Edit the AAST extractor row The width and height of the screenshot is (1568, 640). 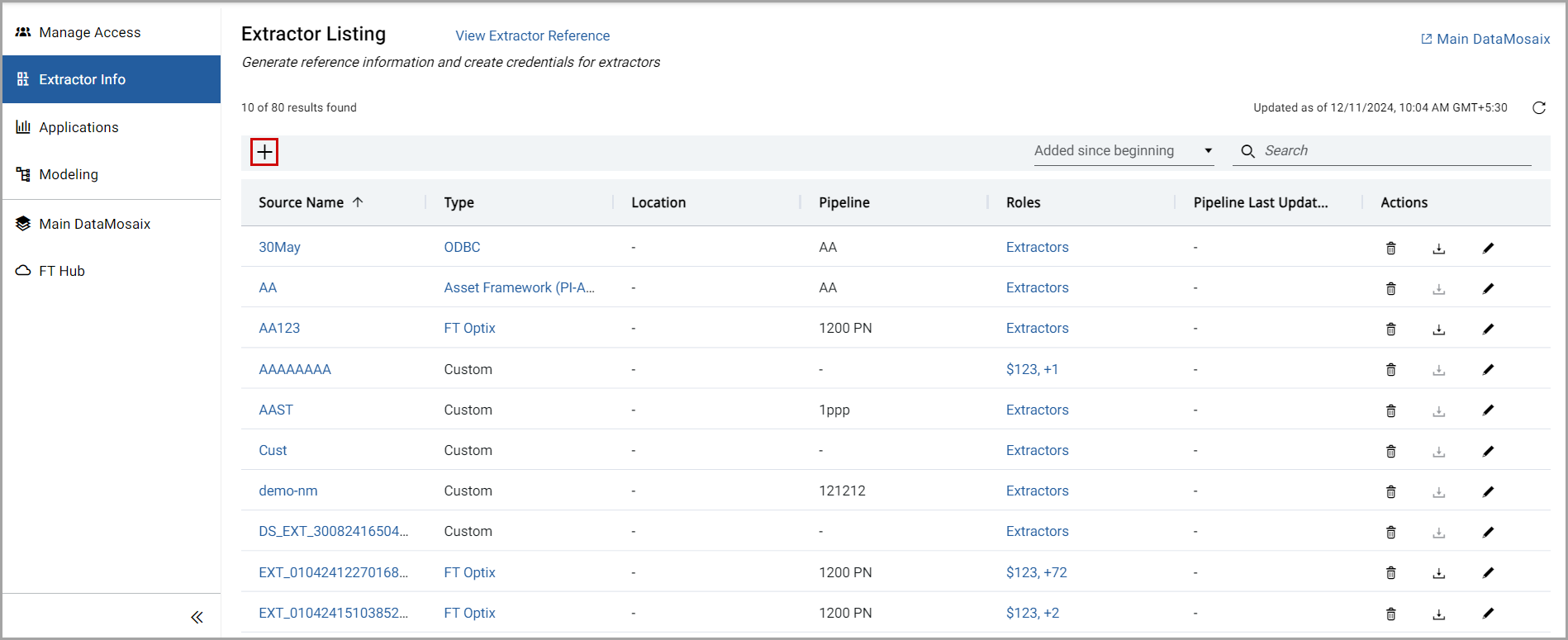click(x=1488, y=410)
